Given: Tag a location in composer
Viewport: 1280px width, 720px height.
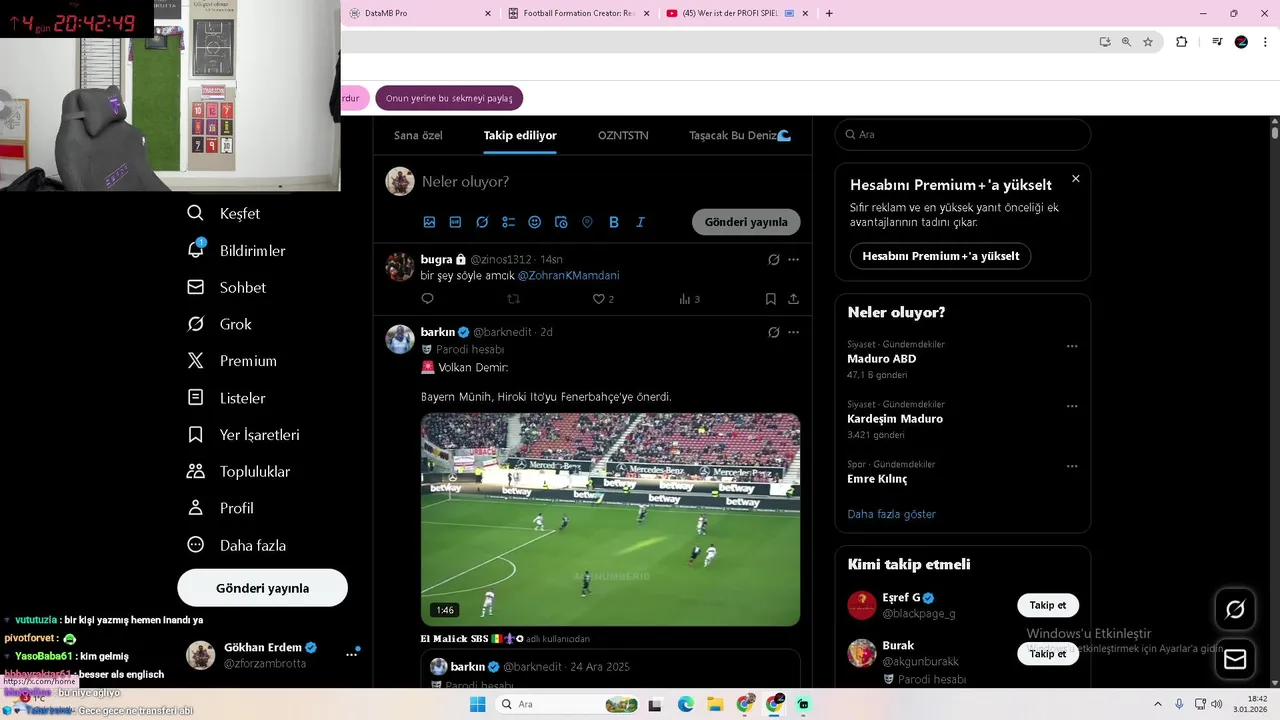Looking at the screenshot, I should (587, 222).
